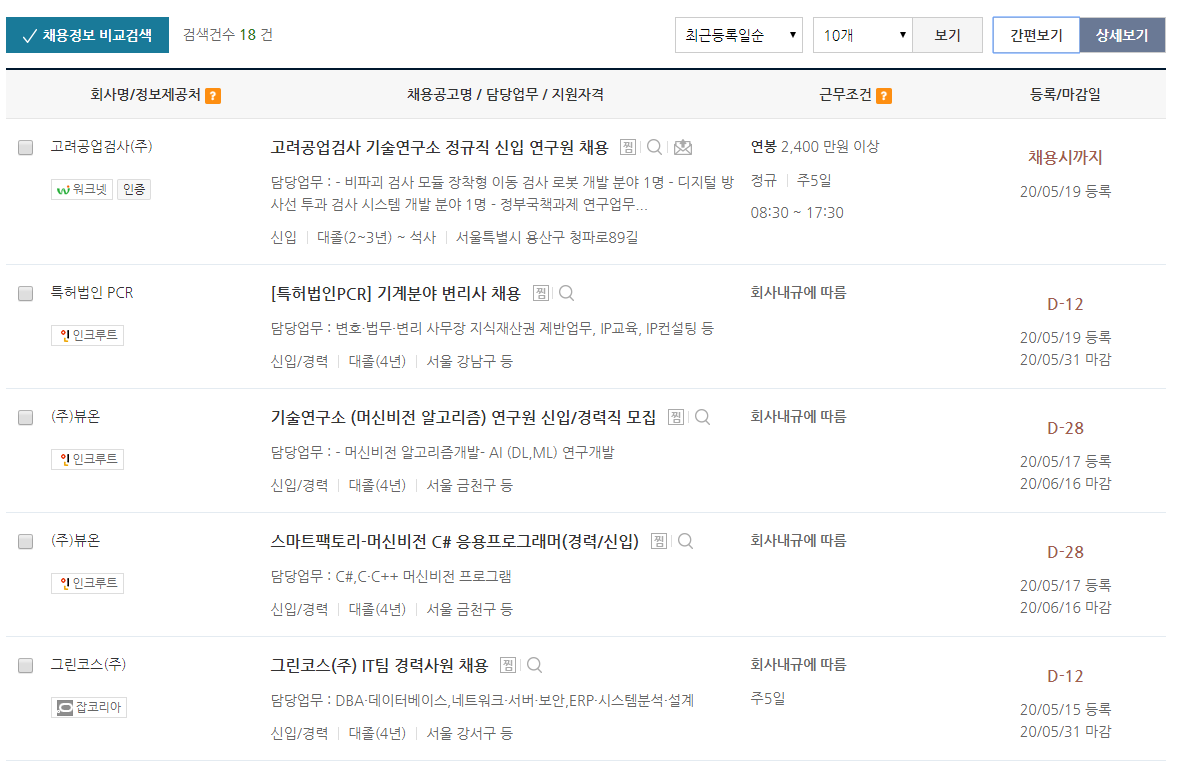Click the 서울 강남구 등 location text
The width and height of the screenshot is (1177, 768).
pyautogui.click(x=469, y=361)
